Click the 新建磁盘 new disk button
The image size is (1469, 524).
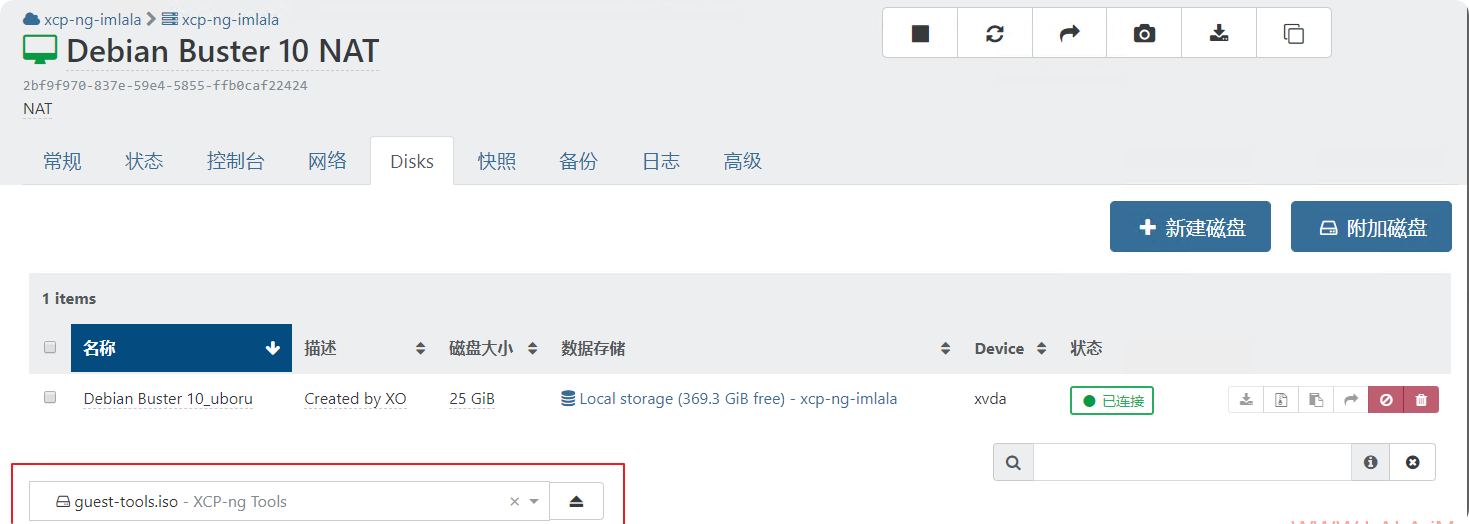pyautogui.click(x=1190, y=227)
